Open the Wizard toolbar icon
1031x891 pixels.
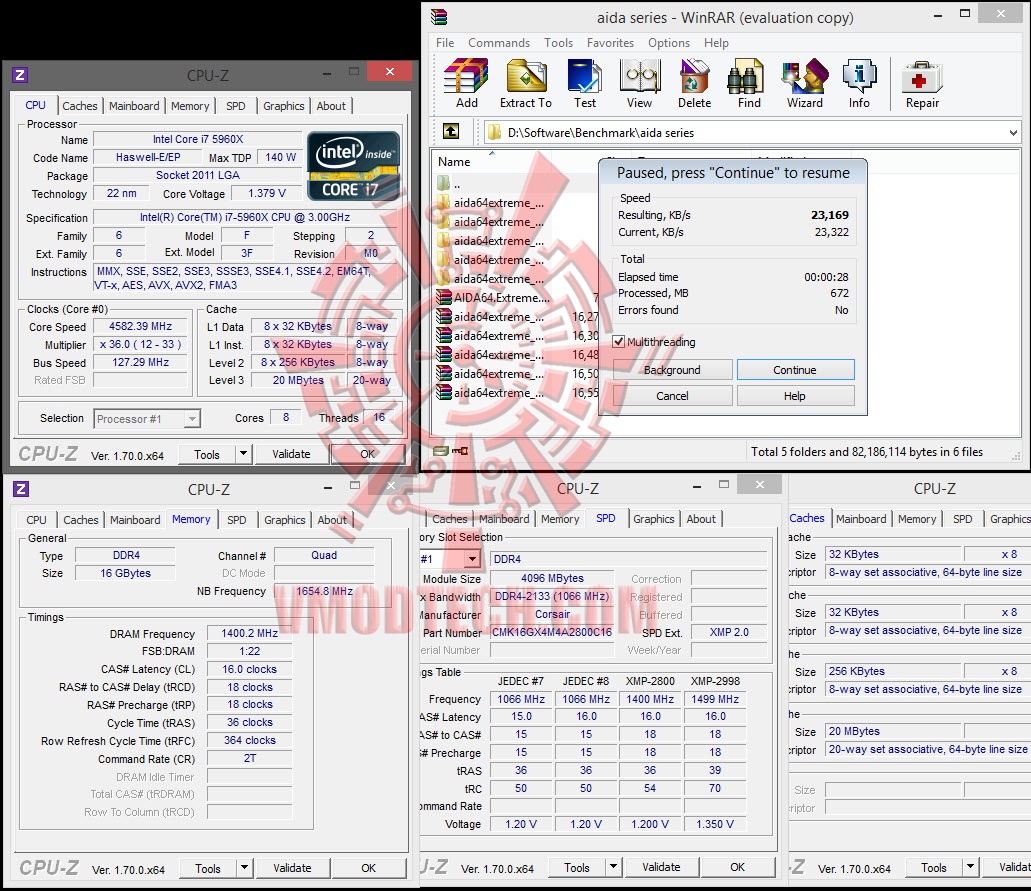tap(805, 75)
